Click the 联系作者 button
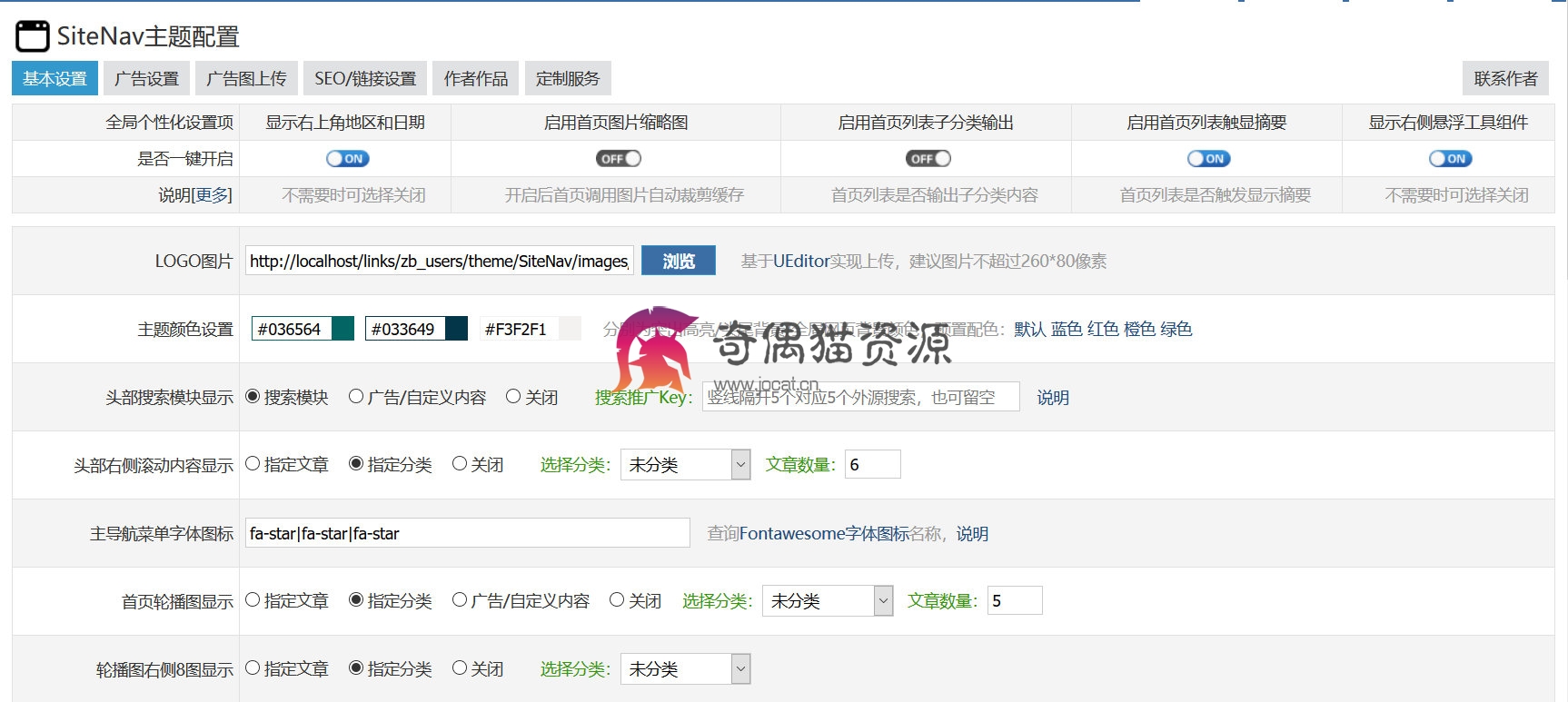The image size is (1568, 702). (x=1505, y=79)
